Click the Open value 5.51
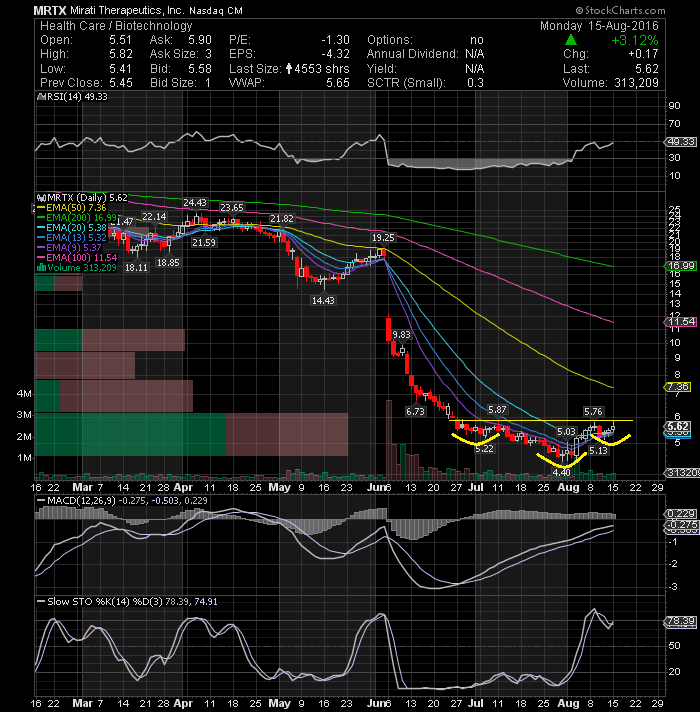Viewport: 700px width, 712px height. [120, 40]
